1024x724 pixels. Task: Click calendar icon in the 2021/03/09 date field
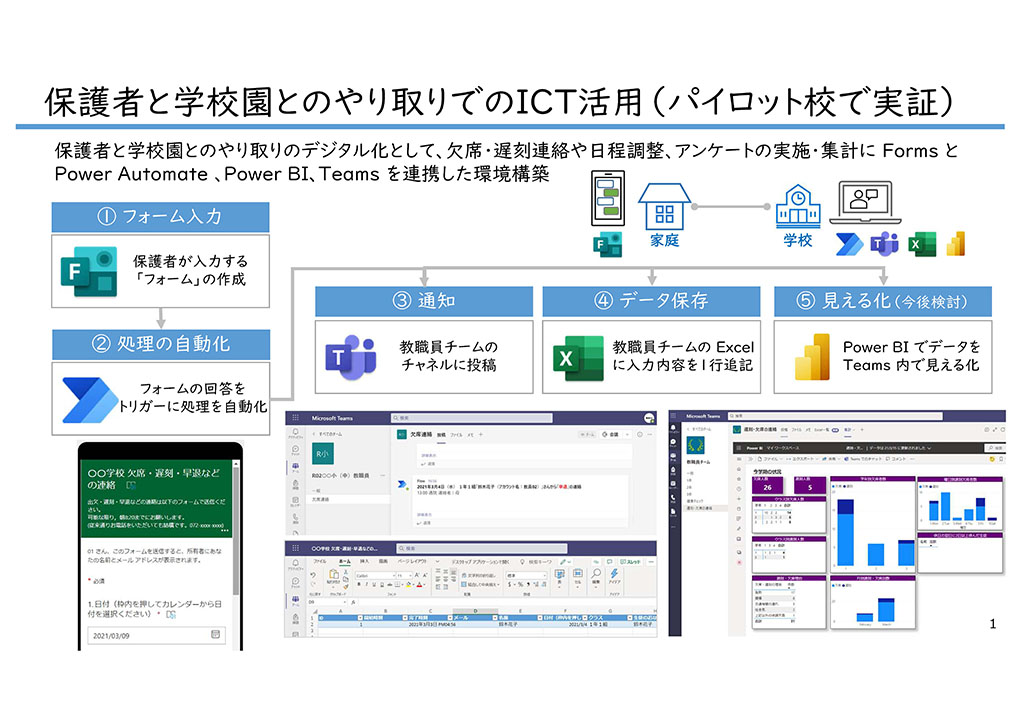pos(216,635)
